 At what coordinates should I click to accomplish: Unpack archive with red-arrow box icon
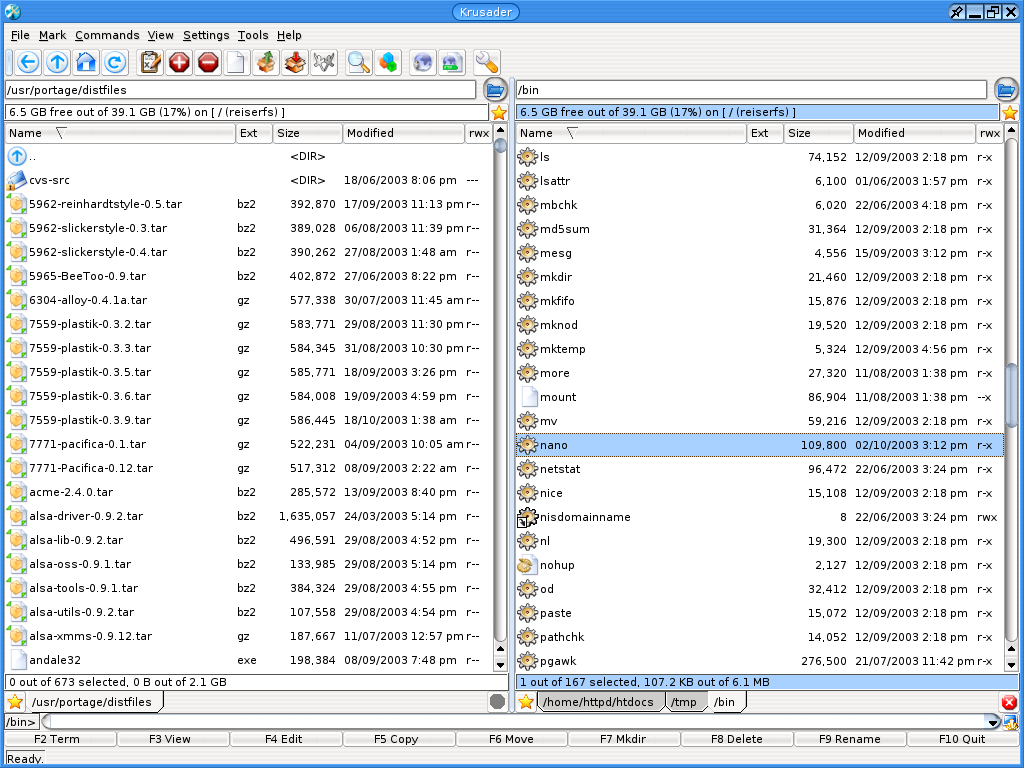point(295,63)
